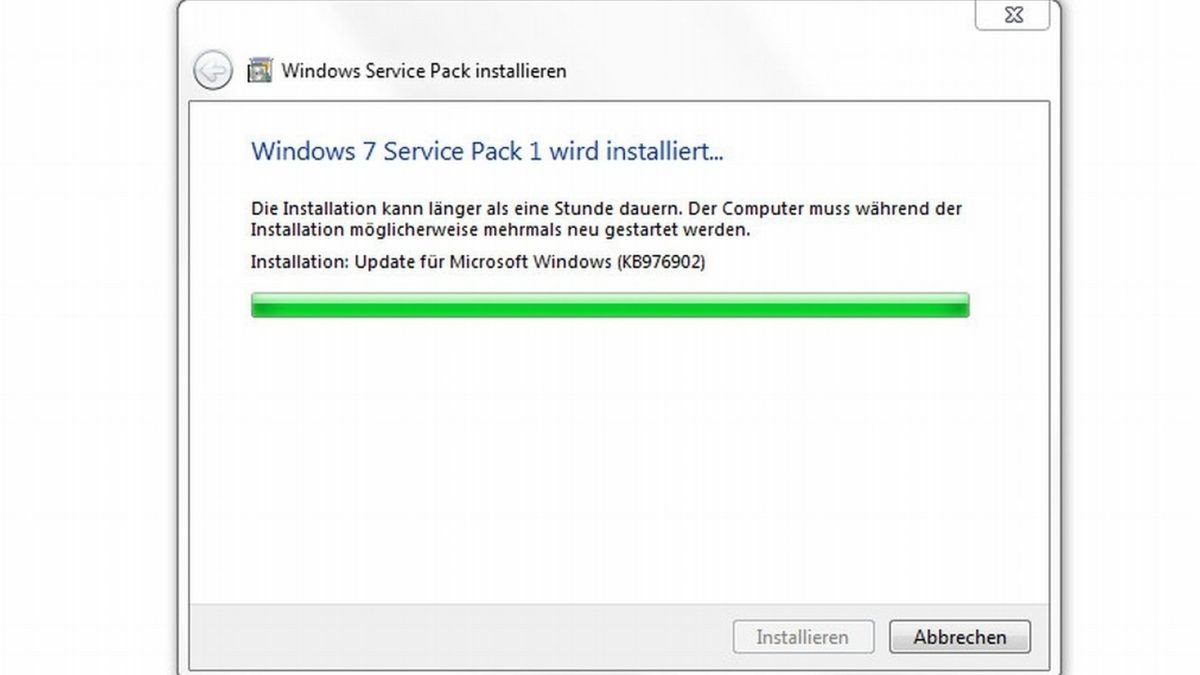The width and height of the screenshot is (1200, 675).
Task: Click the status label 'Installation: Update für Microsoft Windows'
Action: [425, 262]
